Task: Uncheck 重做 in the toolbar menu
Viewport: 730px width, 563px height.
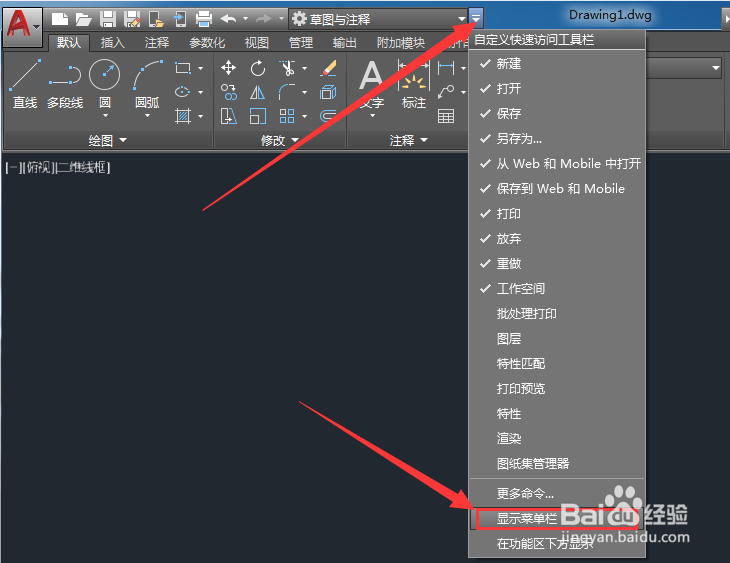Action: point(556,264)
